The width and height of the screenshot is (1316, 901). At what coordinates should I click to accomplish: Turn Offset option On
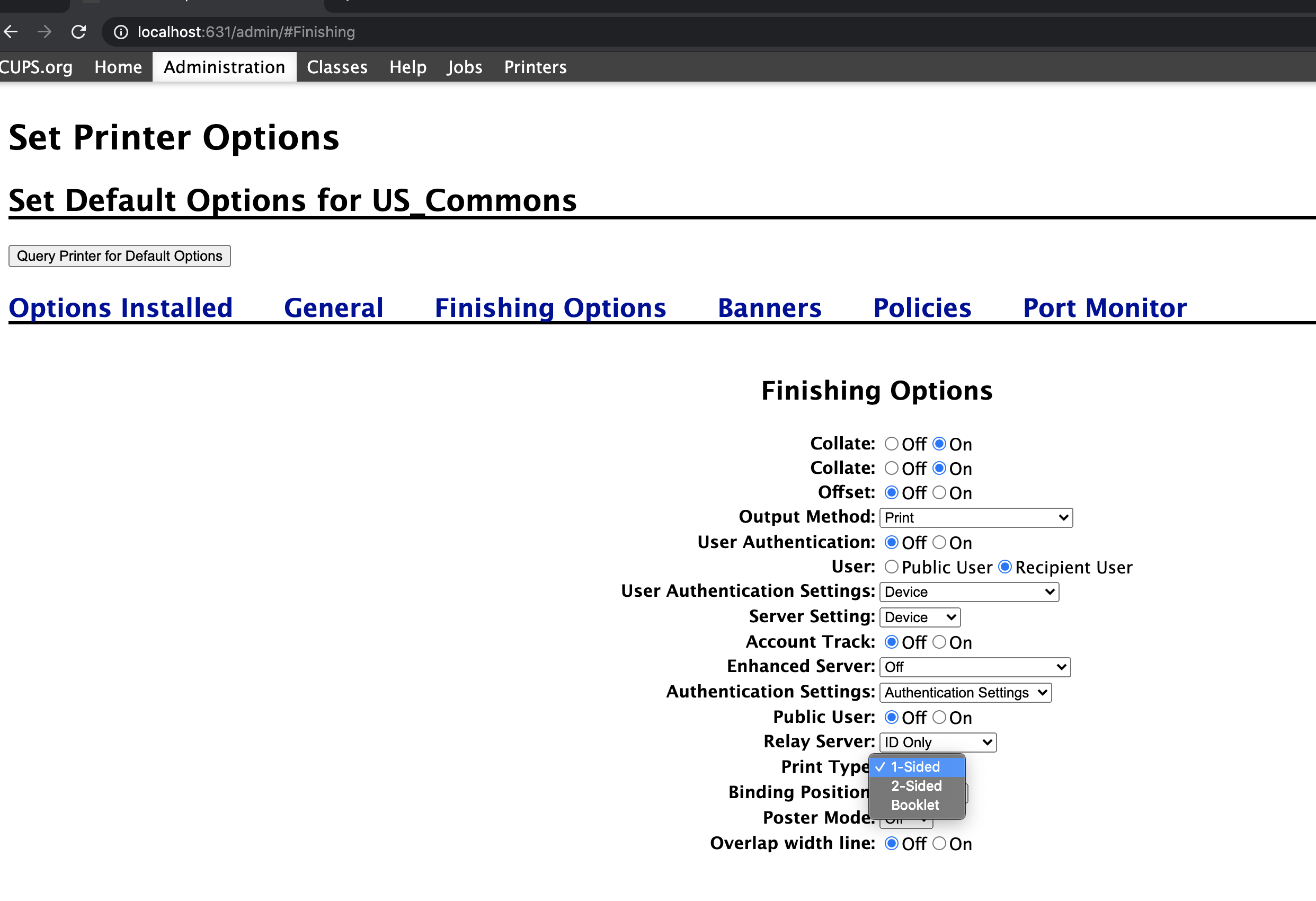[939, 492]
